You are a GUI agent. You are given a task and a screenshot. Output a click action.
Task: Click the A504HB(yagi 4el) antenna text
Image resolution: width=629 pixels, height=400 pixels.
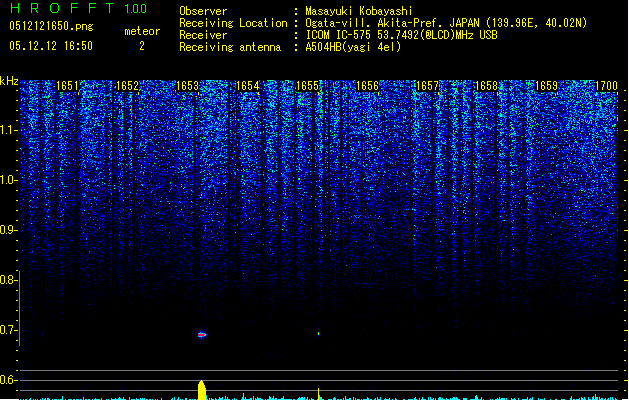coord(353,47)
